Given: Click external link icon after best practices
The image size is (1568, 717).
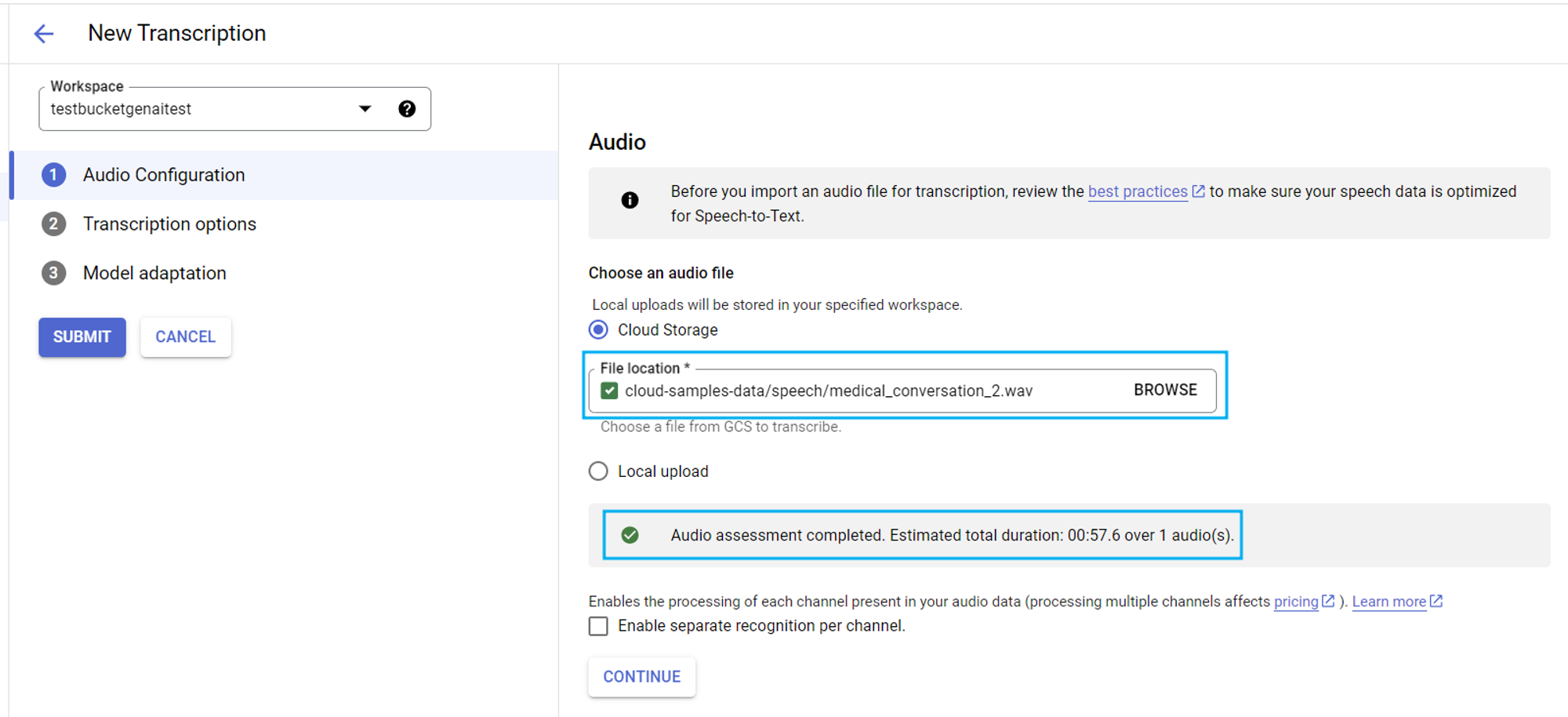Looking at the screenshot, I should pos(1198,191).
